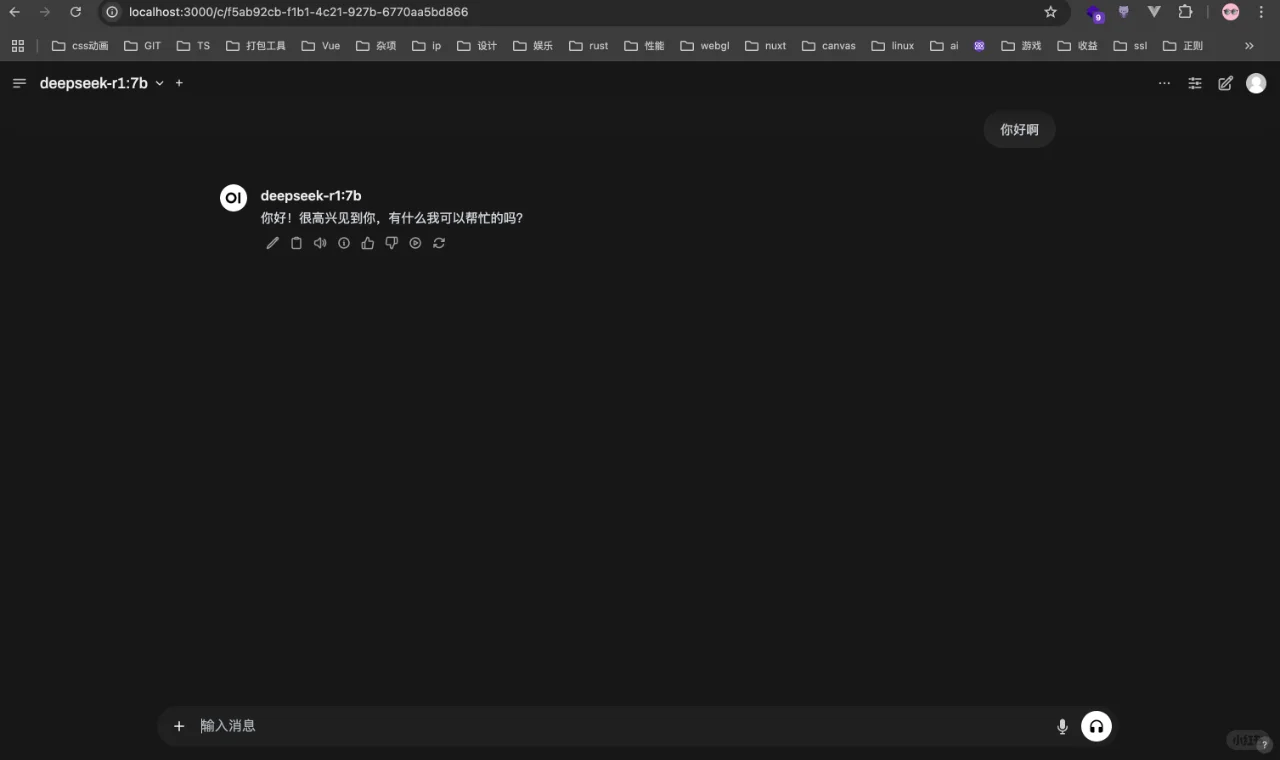The height and width of the screenshot is (760, 1280).
Task: Open the GIT bookmark folder
Action: pos(142,46)
